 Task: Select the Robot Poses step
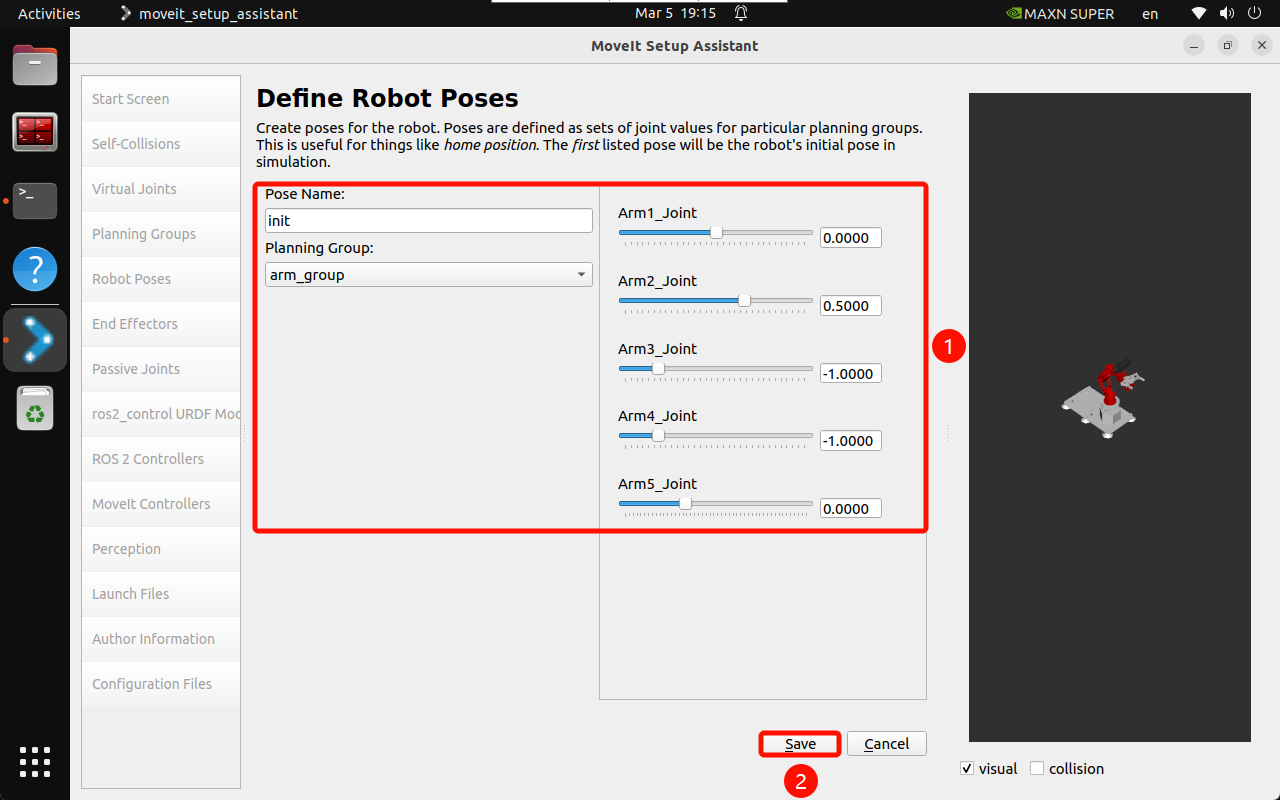click(x=161, y=279)
